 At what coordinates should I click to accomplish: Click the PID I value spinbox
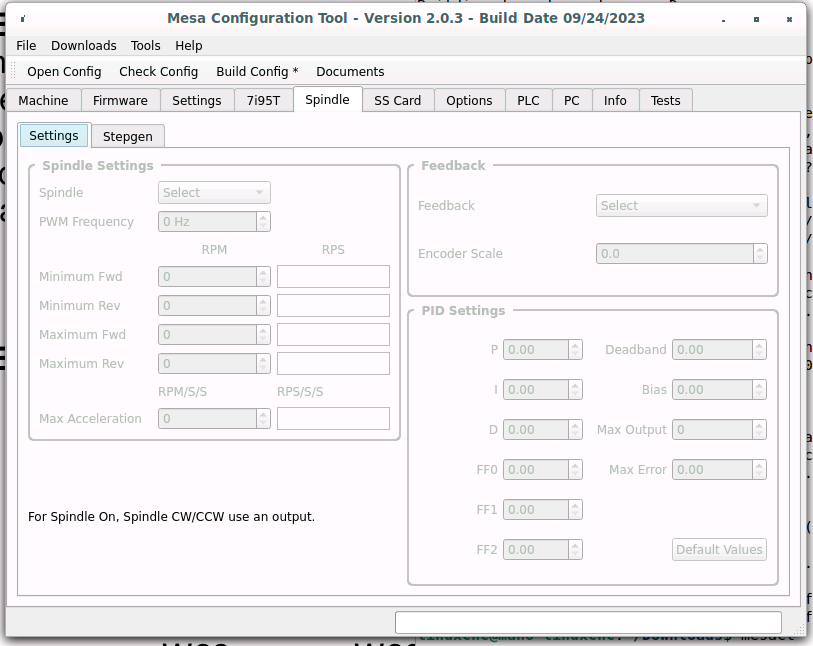click(542, 390)
